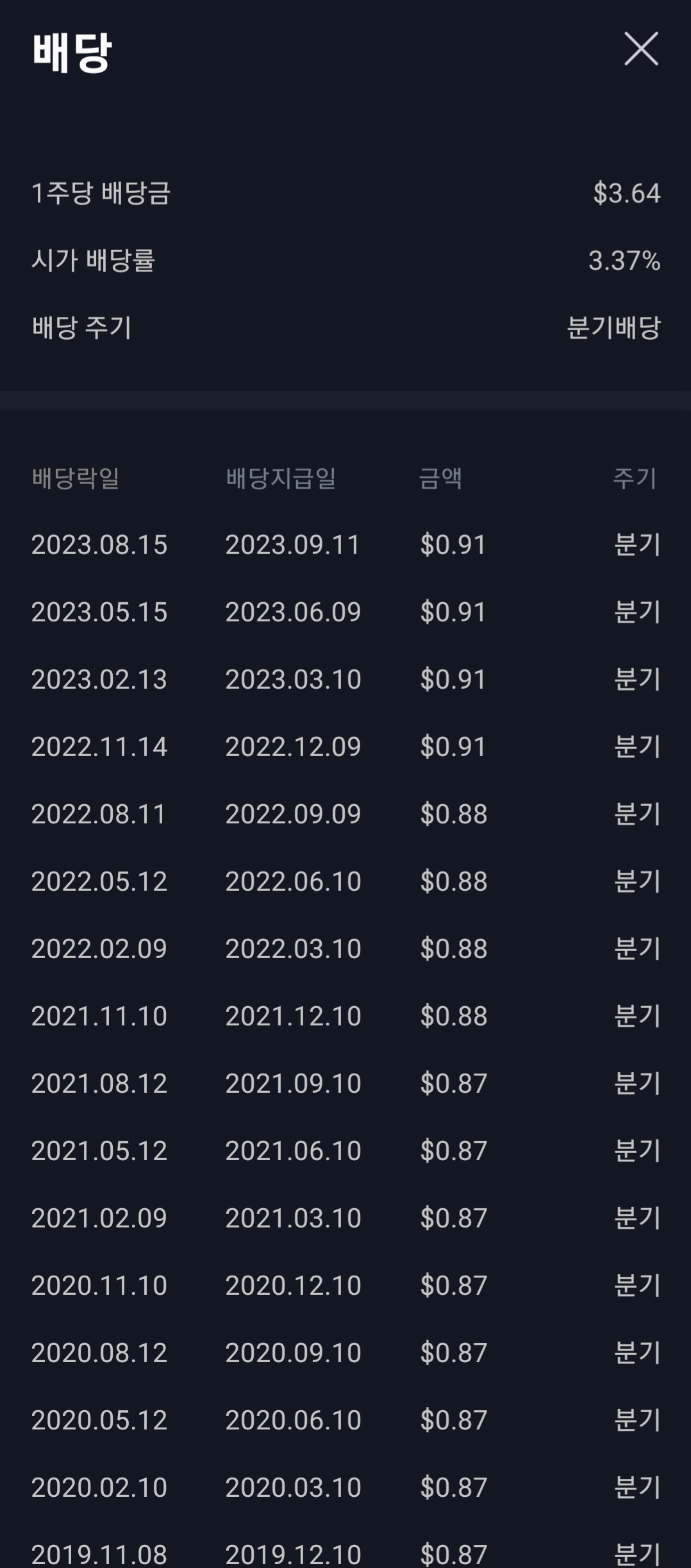Image resolution: width=691 pixels, height=1568 pixels.
Task: Select the 2022.02.09 ex-dividend date
Action: 99,948
